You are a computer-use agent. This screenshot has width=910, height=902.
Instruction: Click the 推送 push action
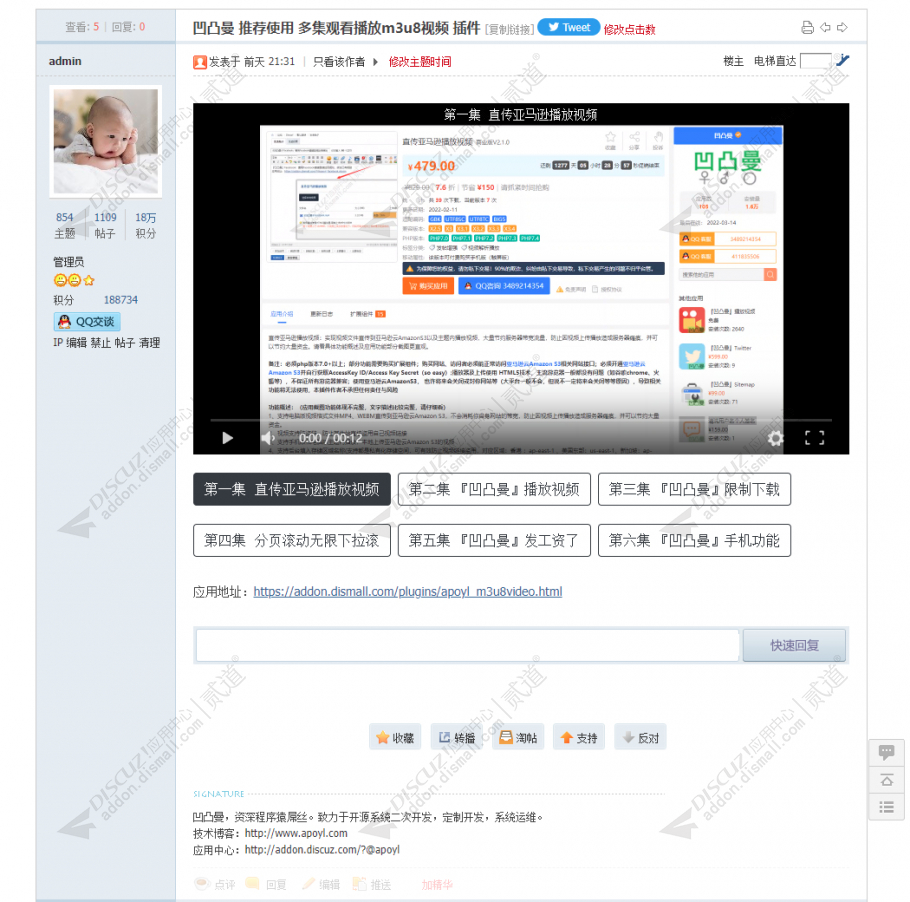coord(372,884)
